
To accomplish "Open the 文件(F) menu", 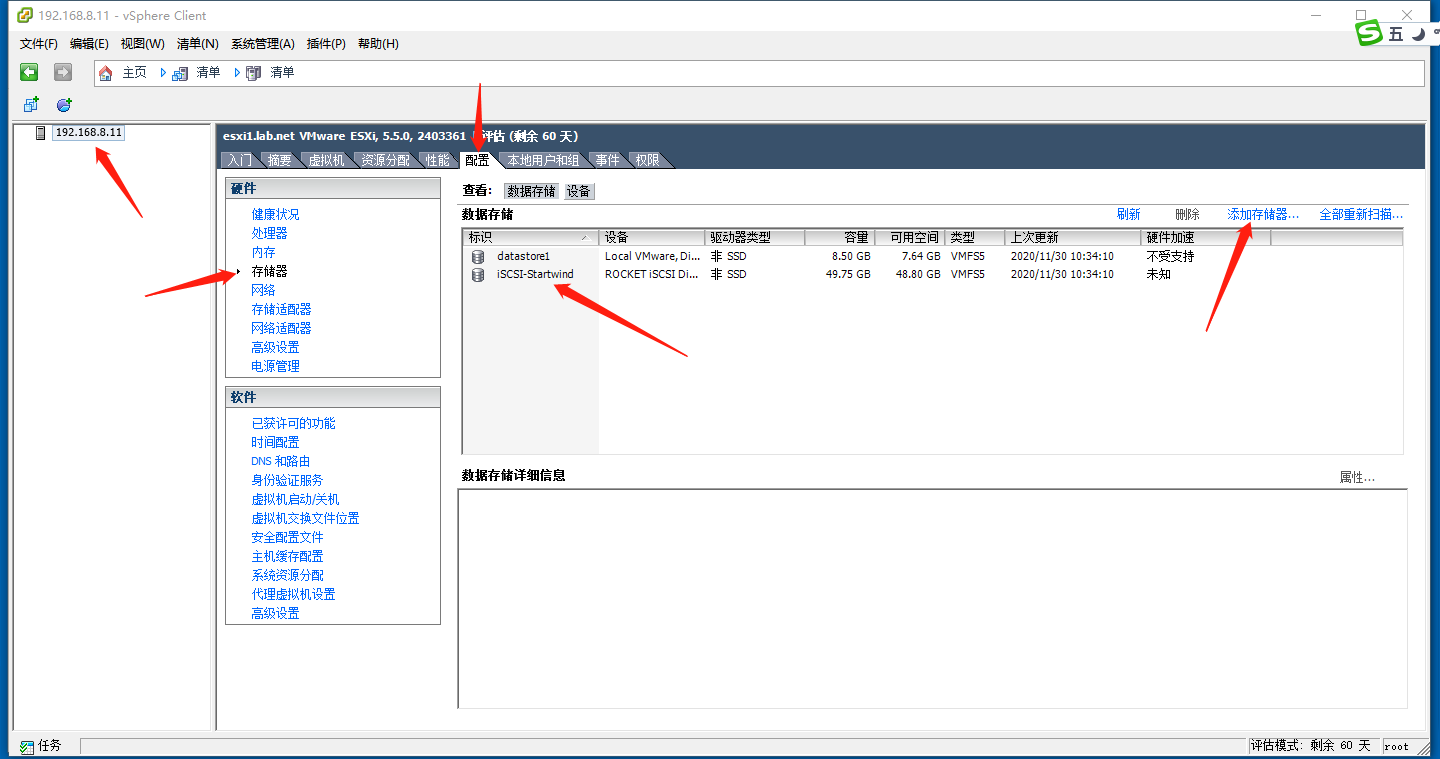I will (39, 44).
